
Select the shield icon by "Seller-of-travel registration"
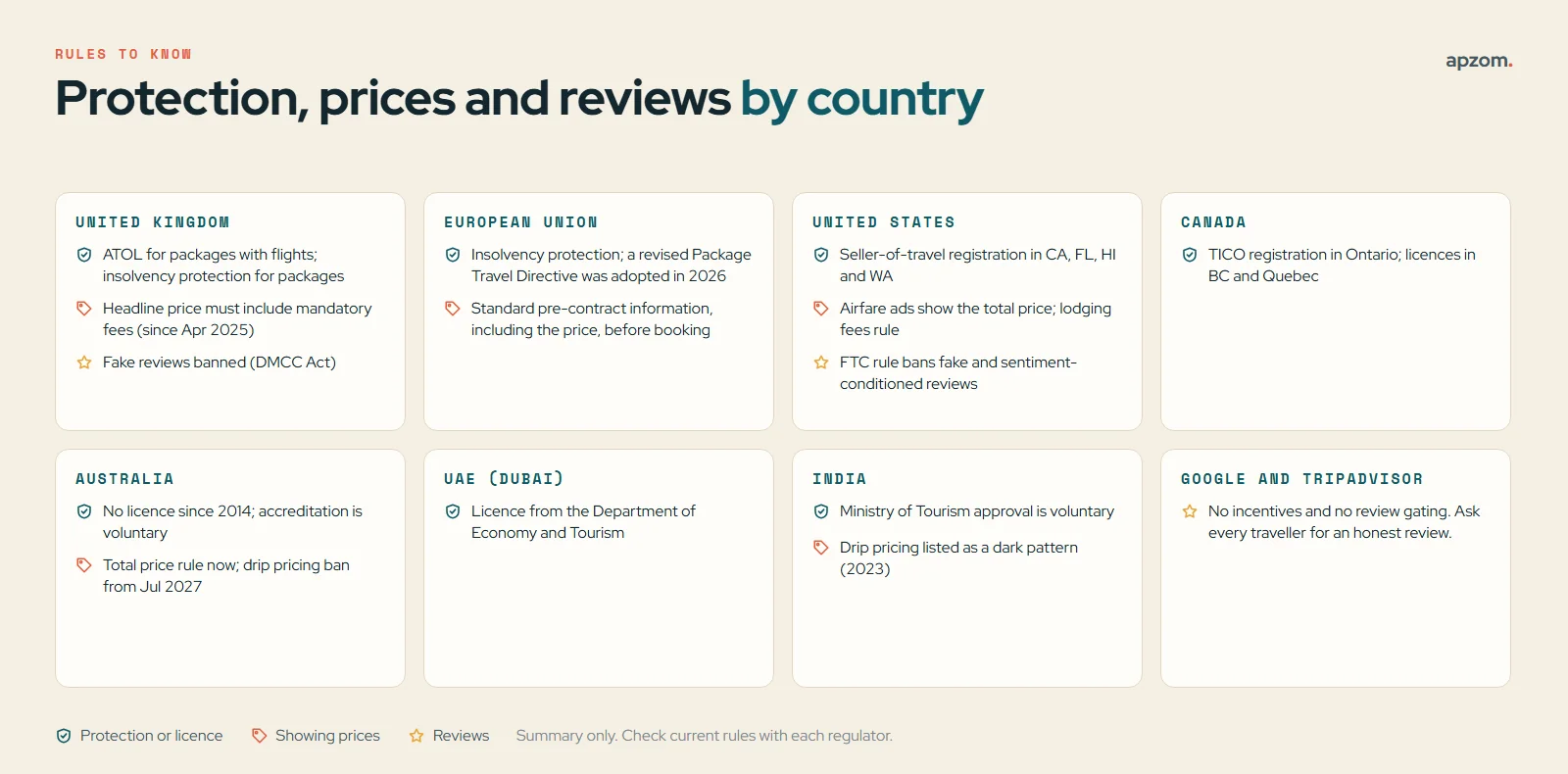821,255
